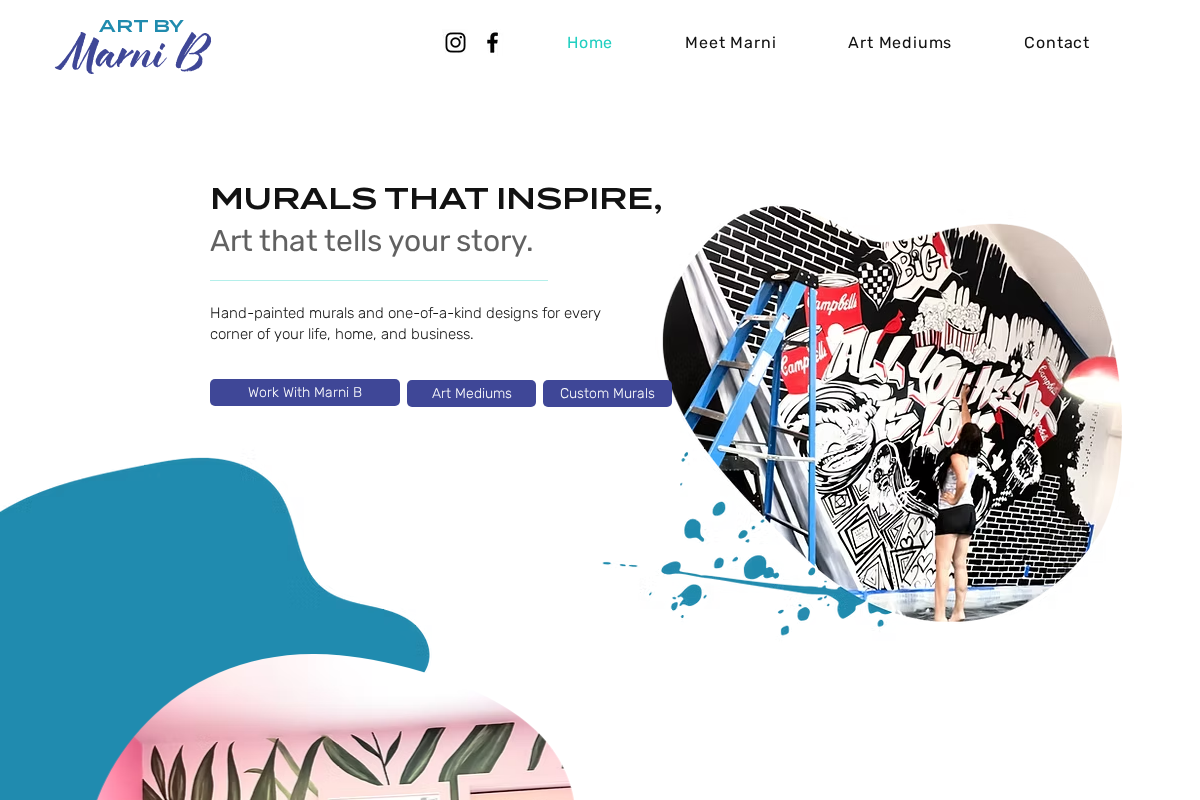Screen dimensions: 1200x800
Task: Open the Meet Marni page
Action: [730, 42]
